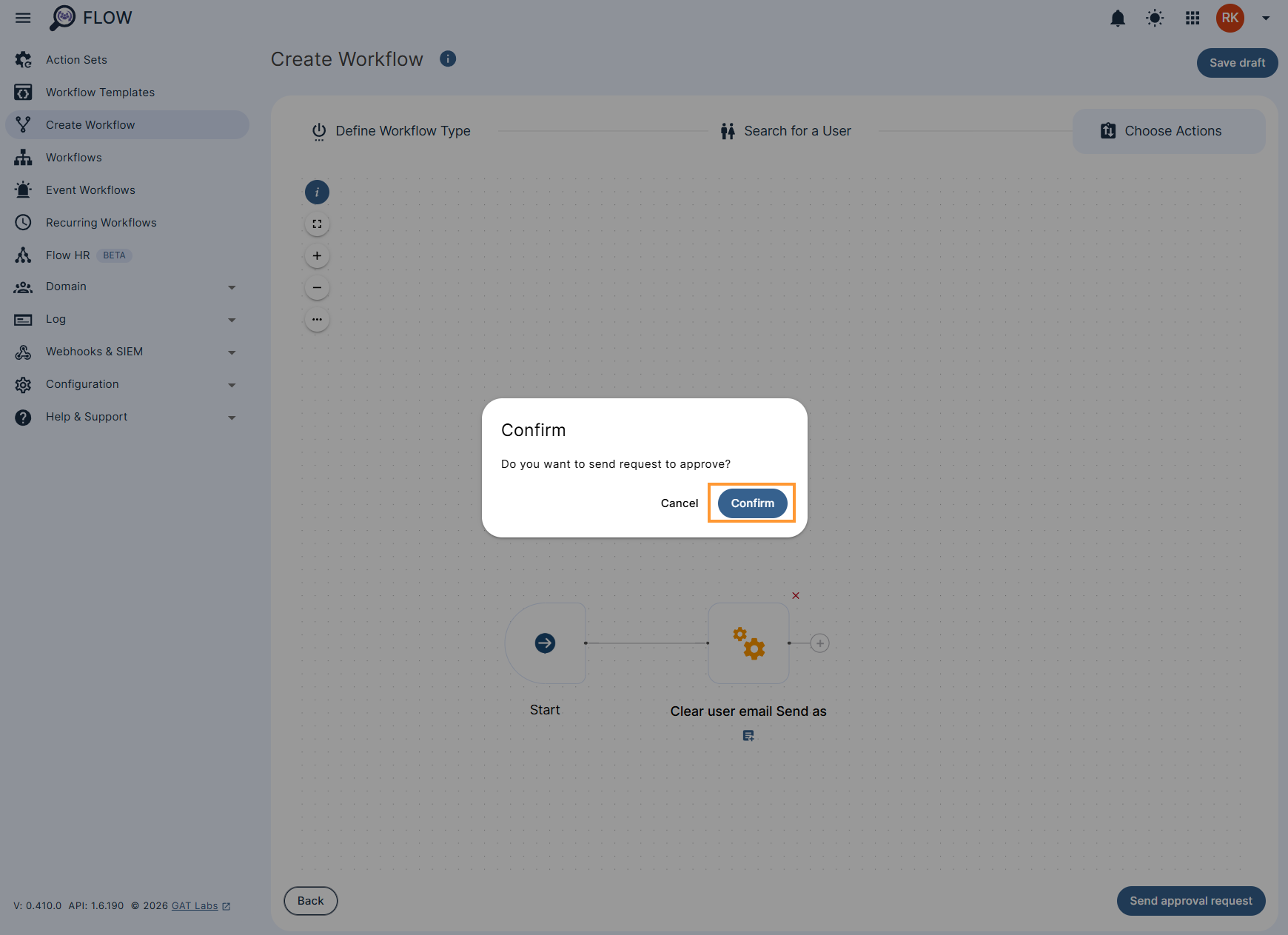The height and width of the screenshot is (935, 1288).
Task: Select Event Workflows in the sidebar
Action: pyautogui.click(x=90, y=190)
